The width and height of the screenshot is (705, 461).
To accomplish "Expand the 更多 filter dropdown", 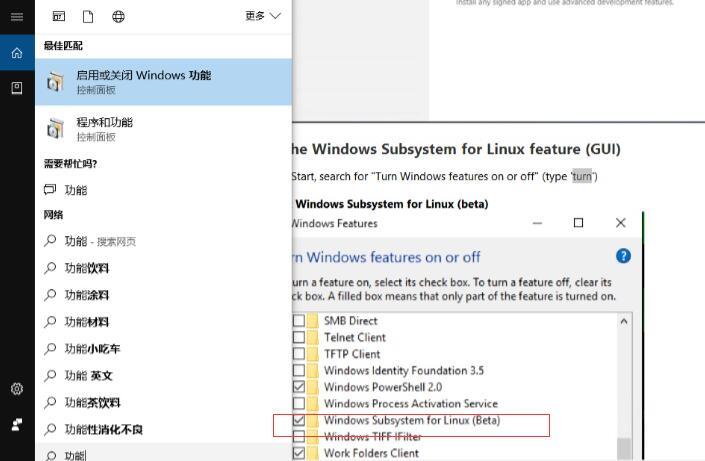I will (x=263, y=16).
